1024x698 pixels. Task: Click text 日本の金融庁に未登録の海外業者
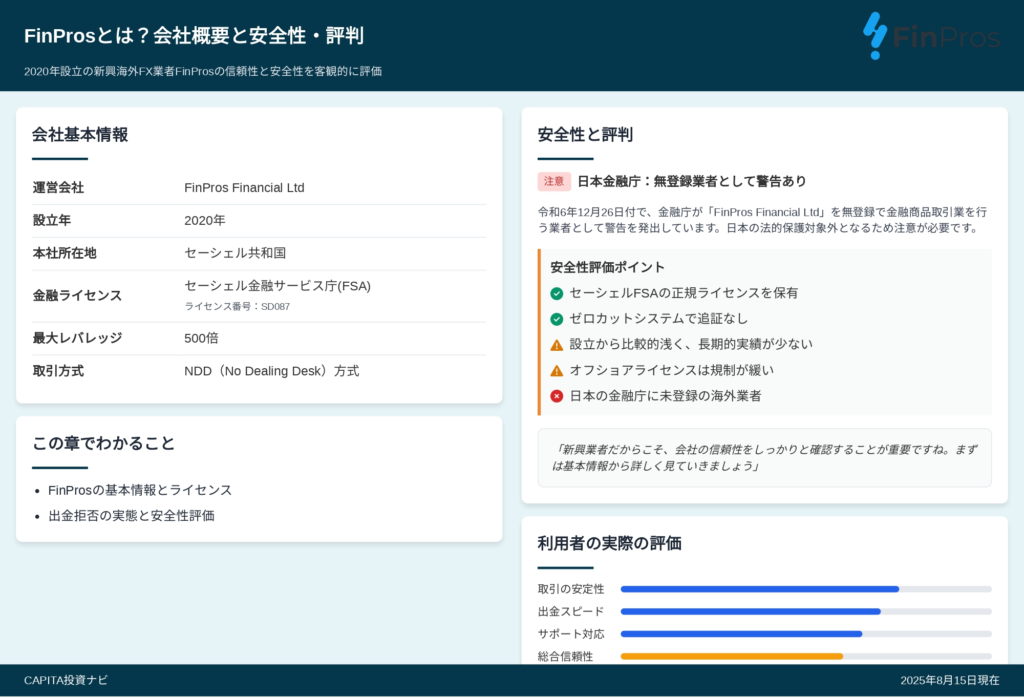point(665,396)
